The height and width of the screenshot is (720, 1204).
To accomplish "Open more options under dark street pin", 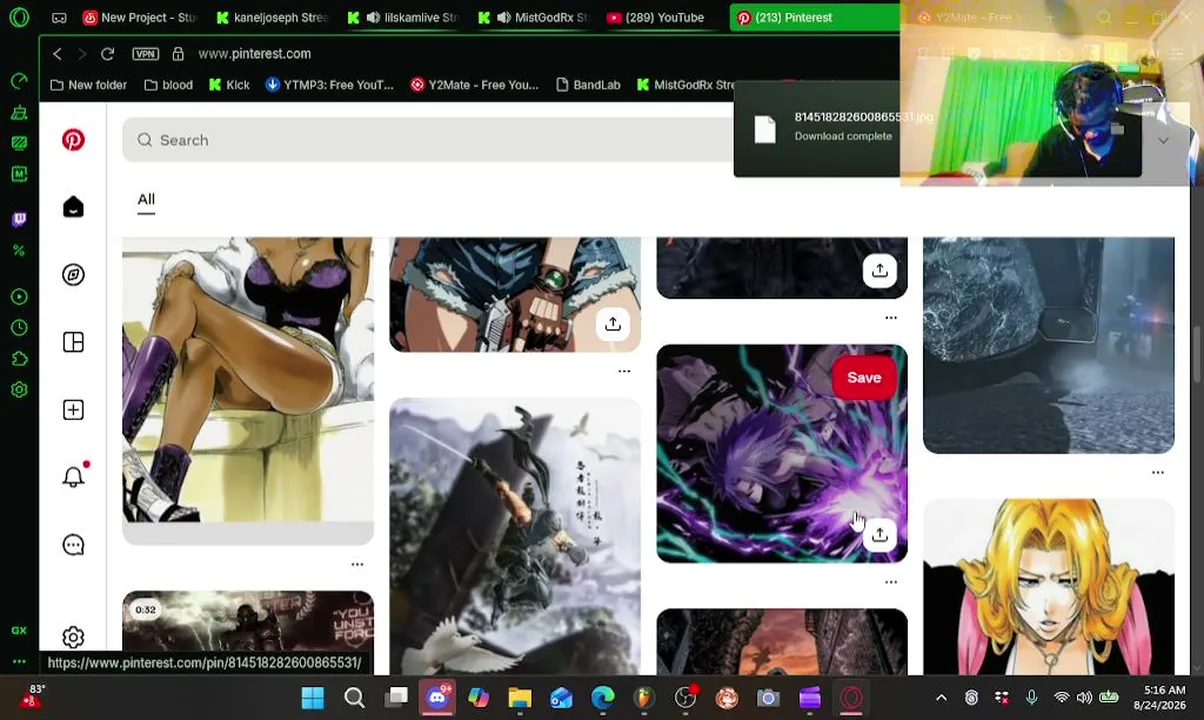I will click(x=1158, y=472).
